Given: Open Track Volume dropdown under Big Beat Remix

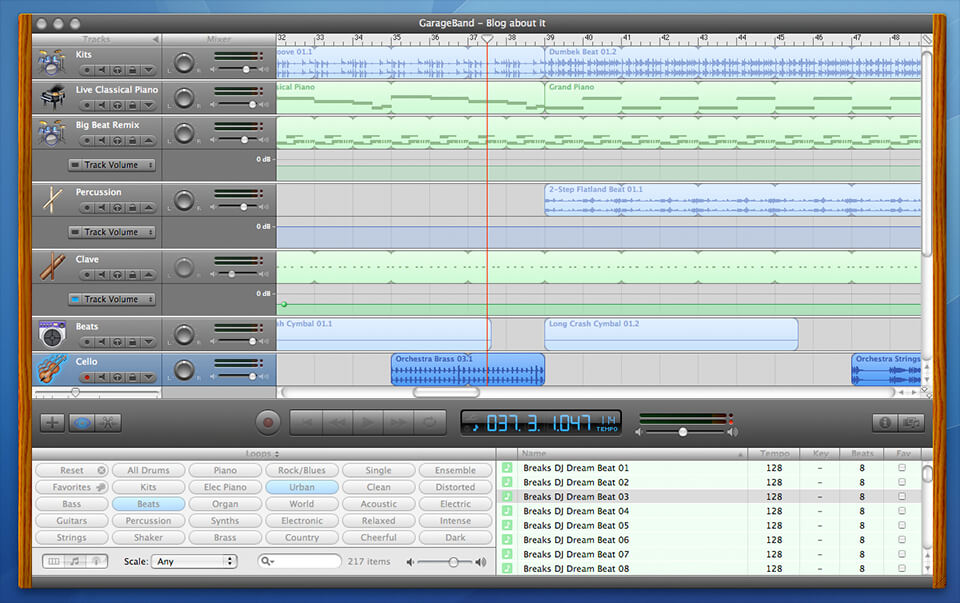Looking at the screenshot, I should coord(111,165).
